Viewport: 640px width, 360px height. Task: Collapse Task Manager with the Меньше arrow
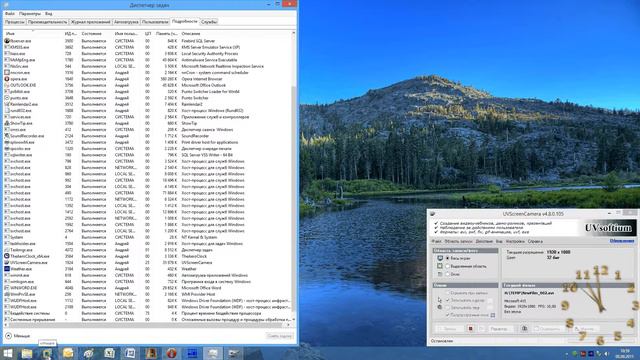(9, 336)
